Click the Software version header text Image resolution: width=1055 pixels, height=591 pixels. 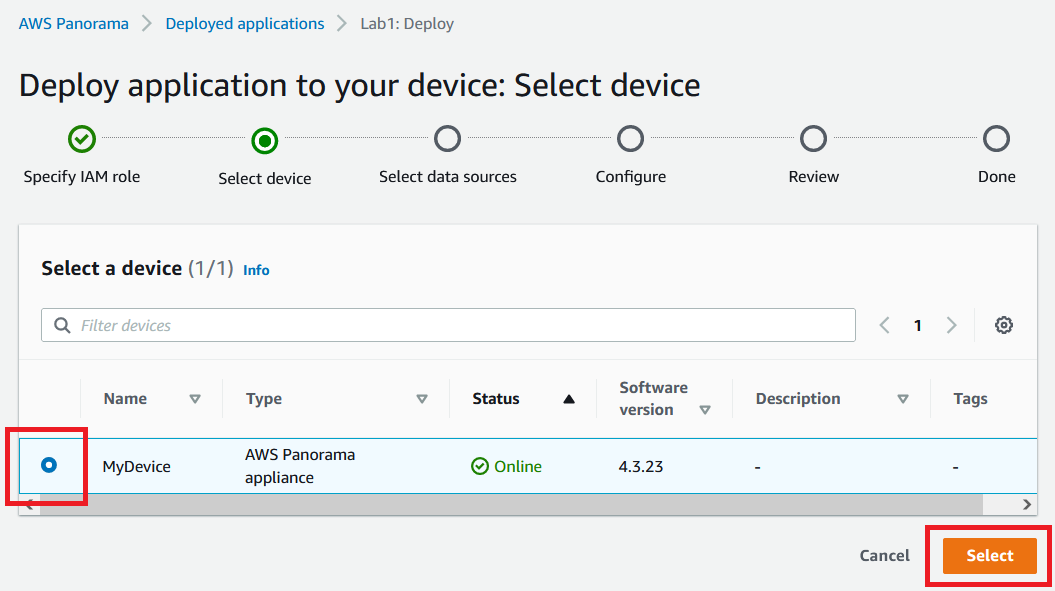[x=653, y=398]
